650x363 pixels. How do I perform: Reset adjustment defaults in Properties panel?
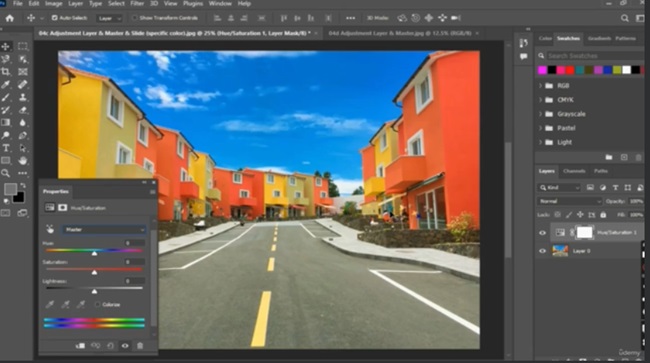pos(110,346)
